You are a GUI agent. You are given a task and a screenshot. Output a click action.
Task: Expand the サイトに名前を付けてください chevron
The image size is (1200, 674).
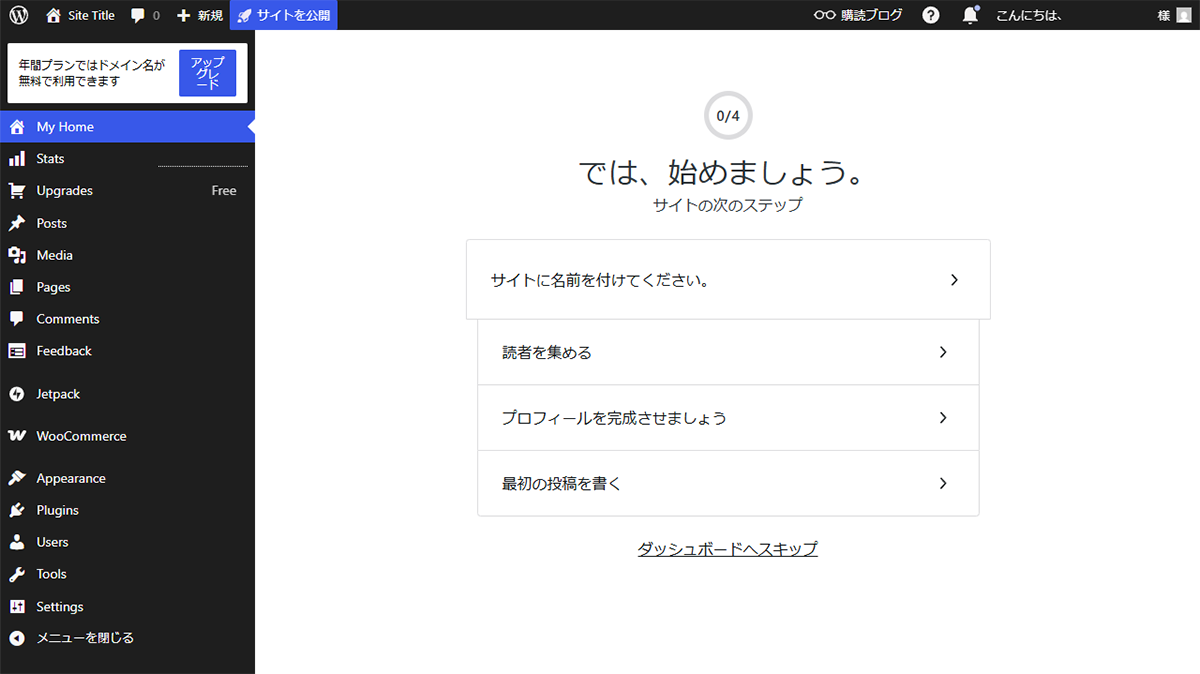coord(954,280)
